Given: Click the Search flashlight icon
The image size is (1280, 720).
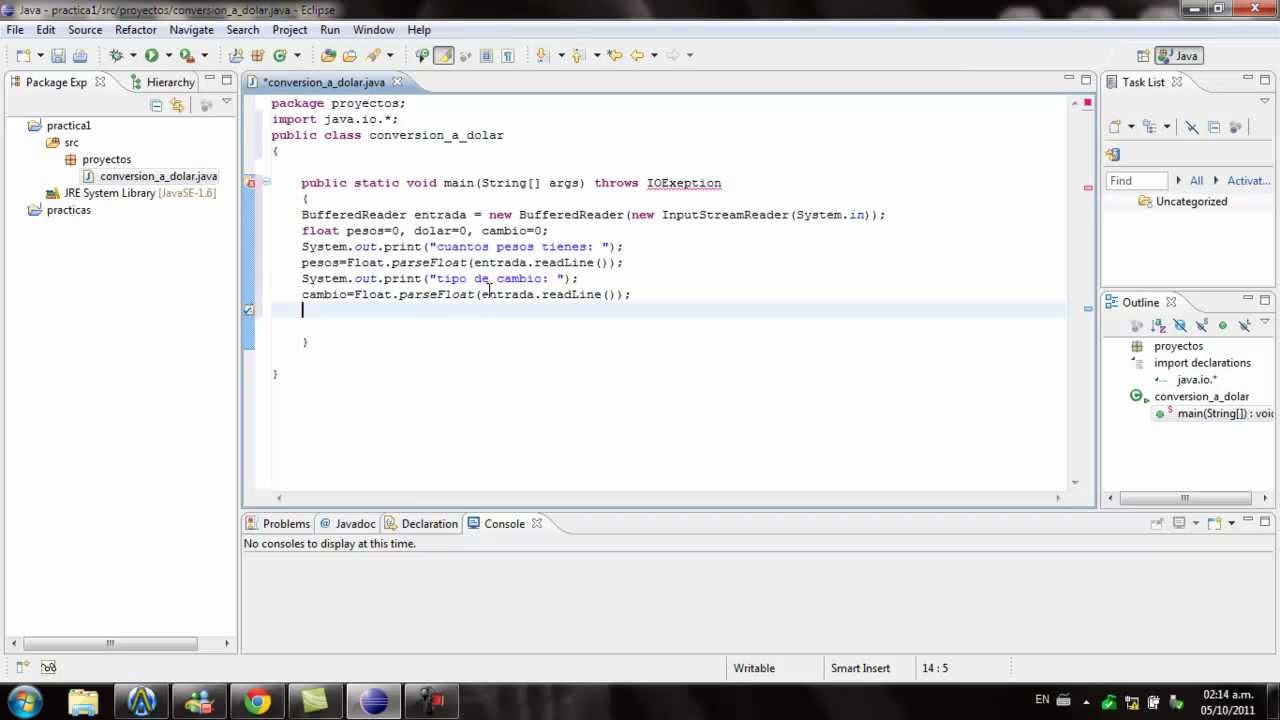Looking at the screenshot, I should point(373,56).
